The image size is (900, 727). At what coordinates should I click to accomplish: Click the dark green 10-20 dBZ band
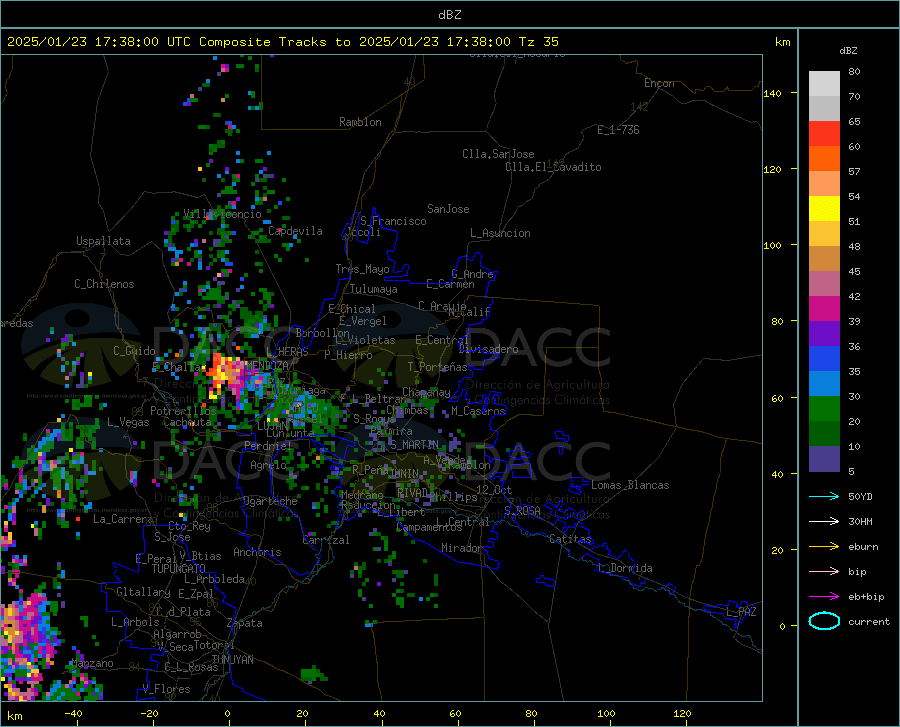(x=824, y=434)
